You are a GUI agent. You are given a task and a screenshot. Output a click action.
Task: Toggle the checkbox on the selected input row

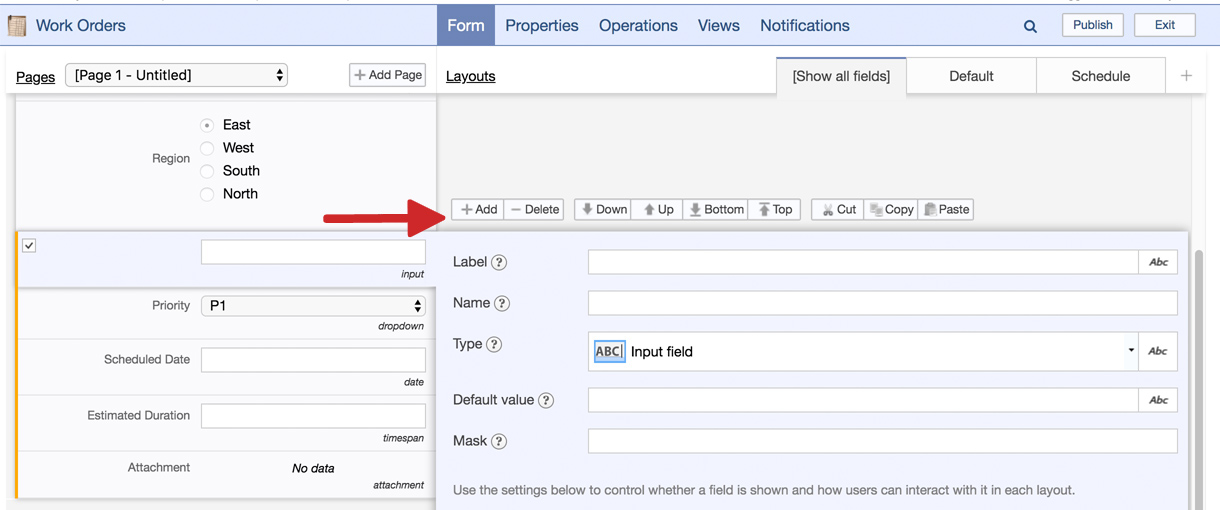(x=29, y=246)
